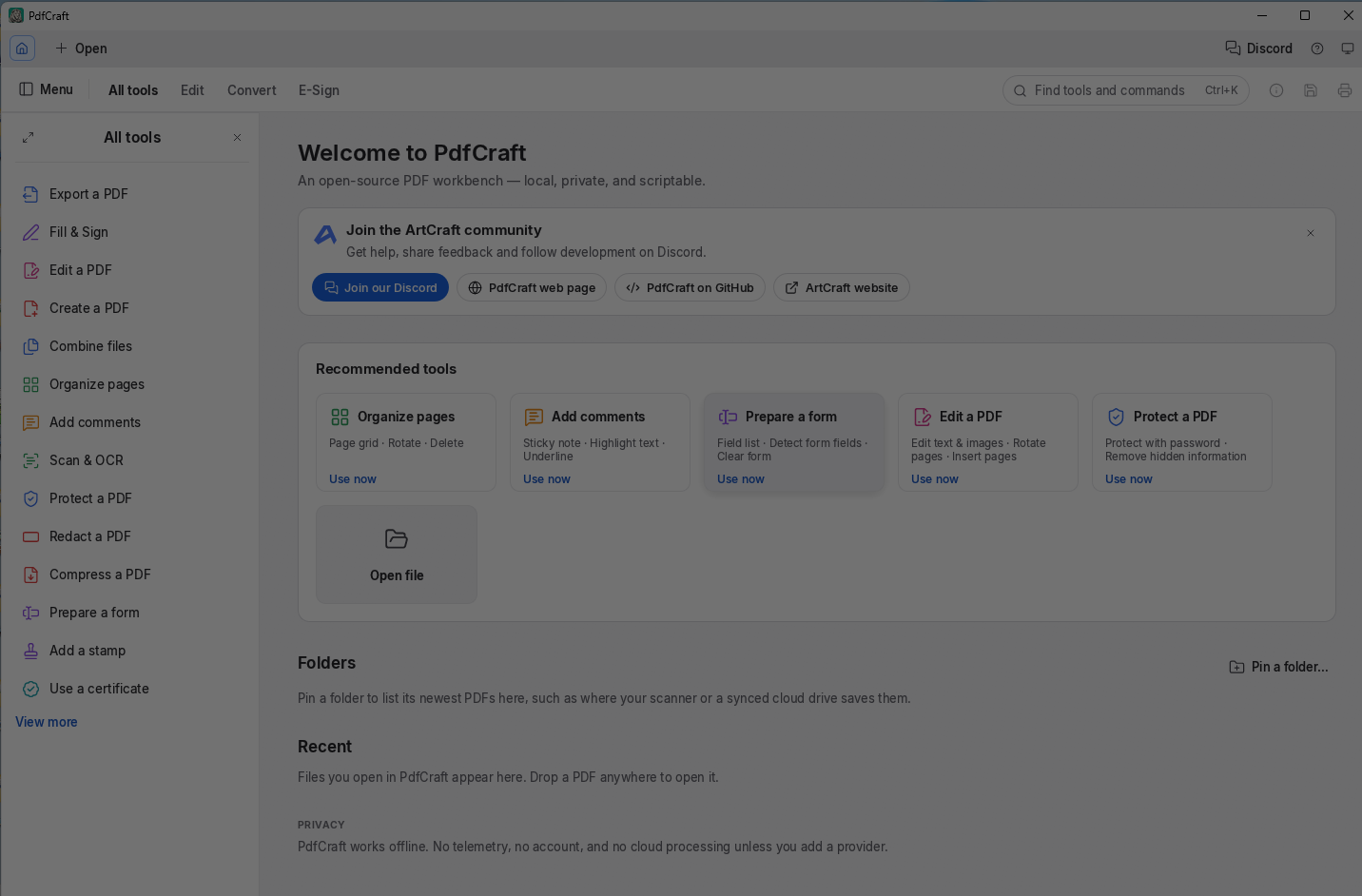1362x896 pixels.
Task: Open the Convert tab
Action: click(x=252, y=90)
